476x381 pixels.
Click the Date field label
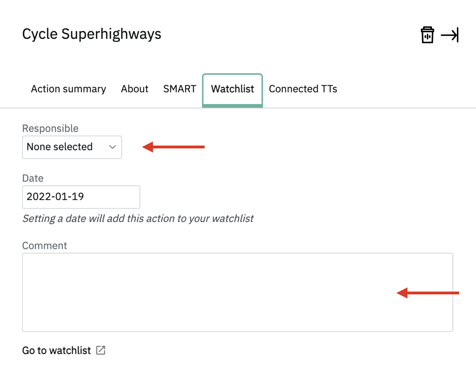33,178
